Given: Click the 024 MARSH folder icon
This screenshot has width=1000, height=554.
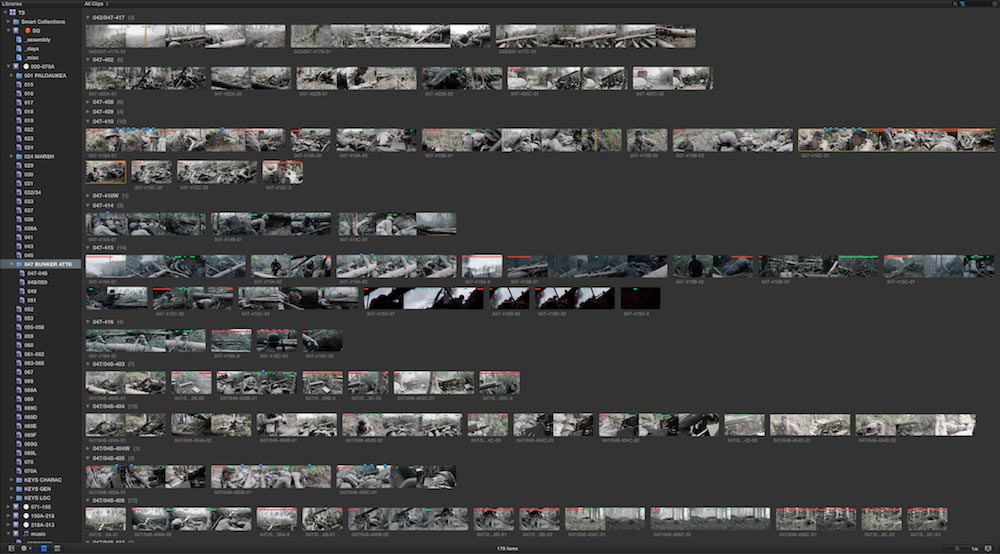Looking at the screenshot, I should [x=19, y=156].
